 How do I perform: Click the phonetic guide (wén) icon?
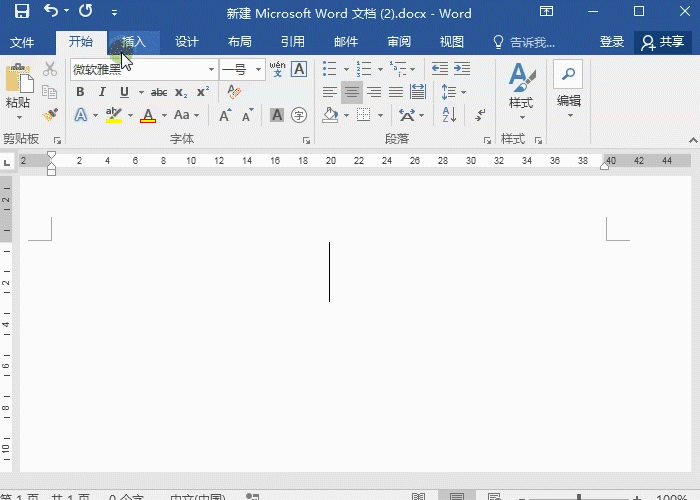(277, 69)
